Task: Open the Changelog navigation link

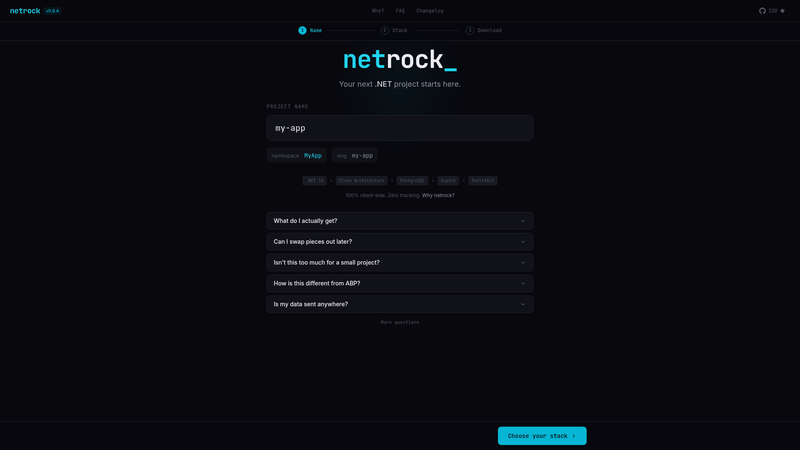Action: point(430,11)
